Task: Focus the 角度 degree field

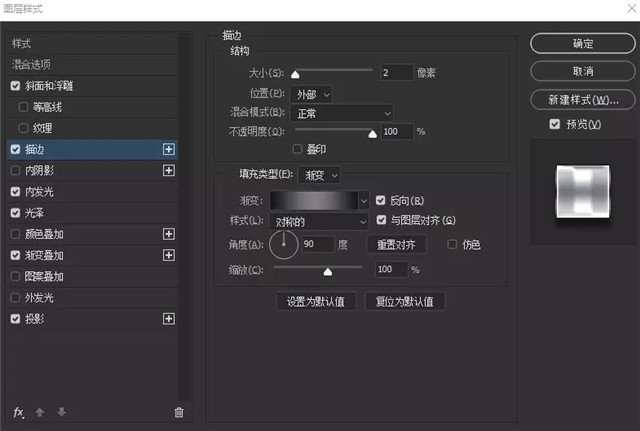Action: 318,244
